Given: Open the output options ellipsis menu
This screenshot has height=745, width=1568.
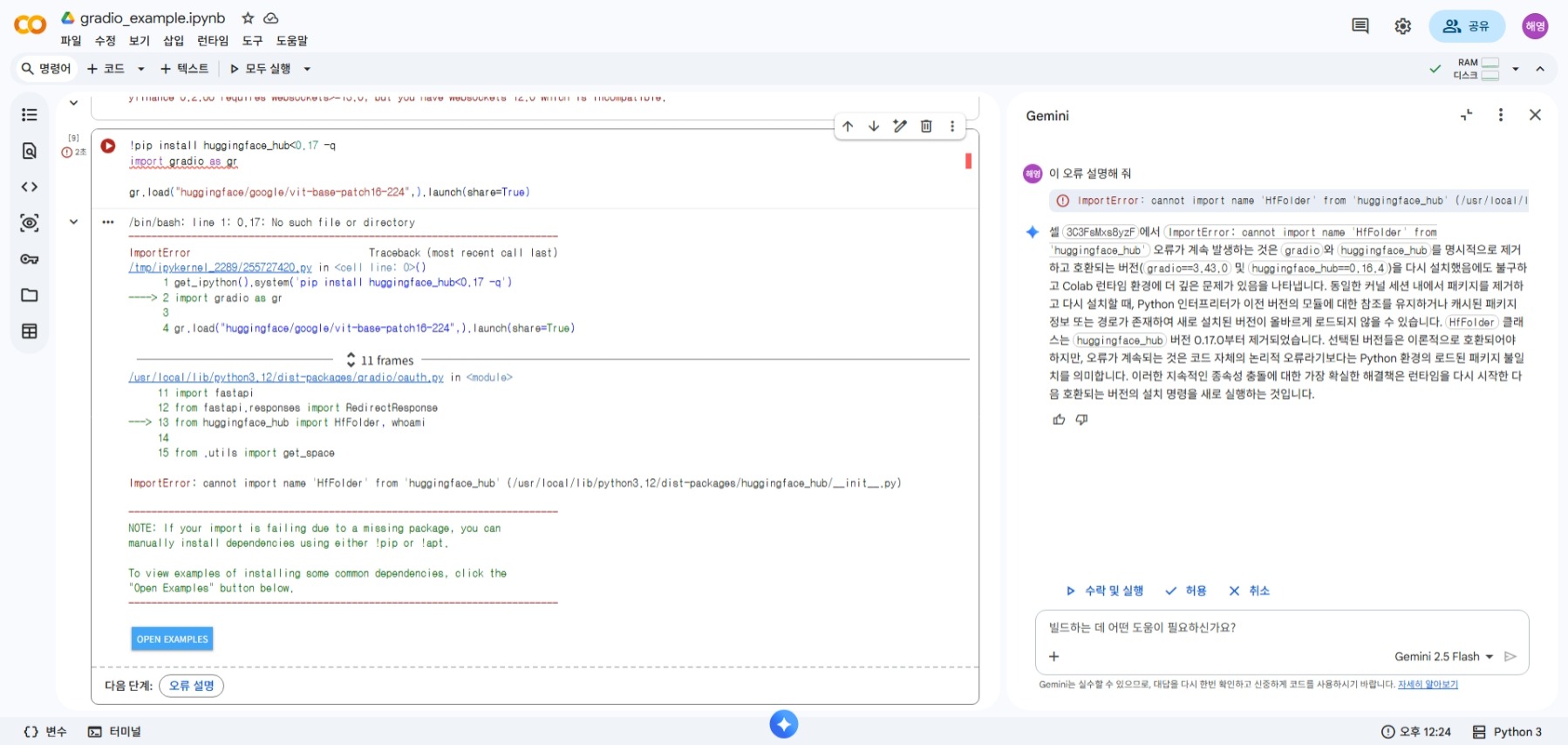Looking at the screenshot, I should click(108, 222).
